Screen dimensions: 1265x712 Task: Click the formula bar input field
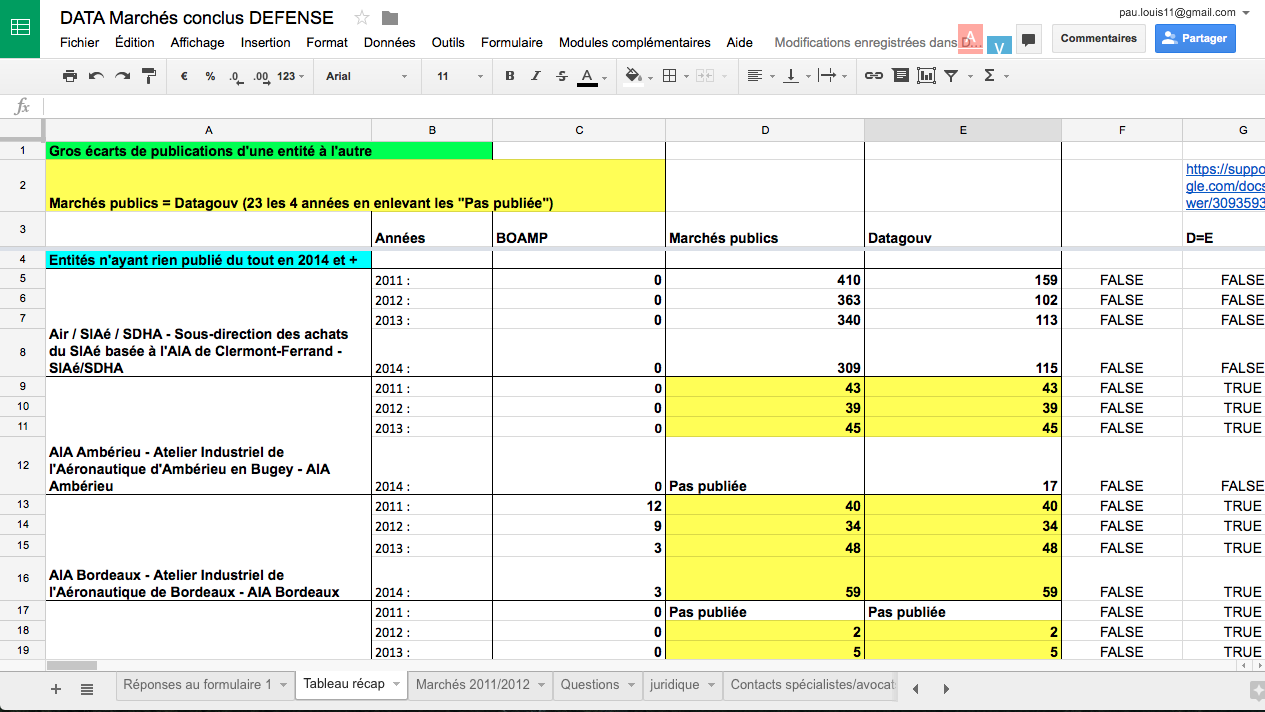click(650, 106)
